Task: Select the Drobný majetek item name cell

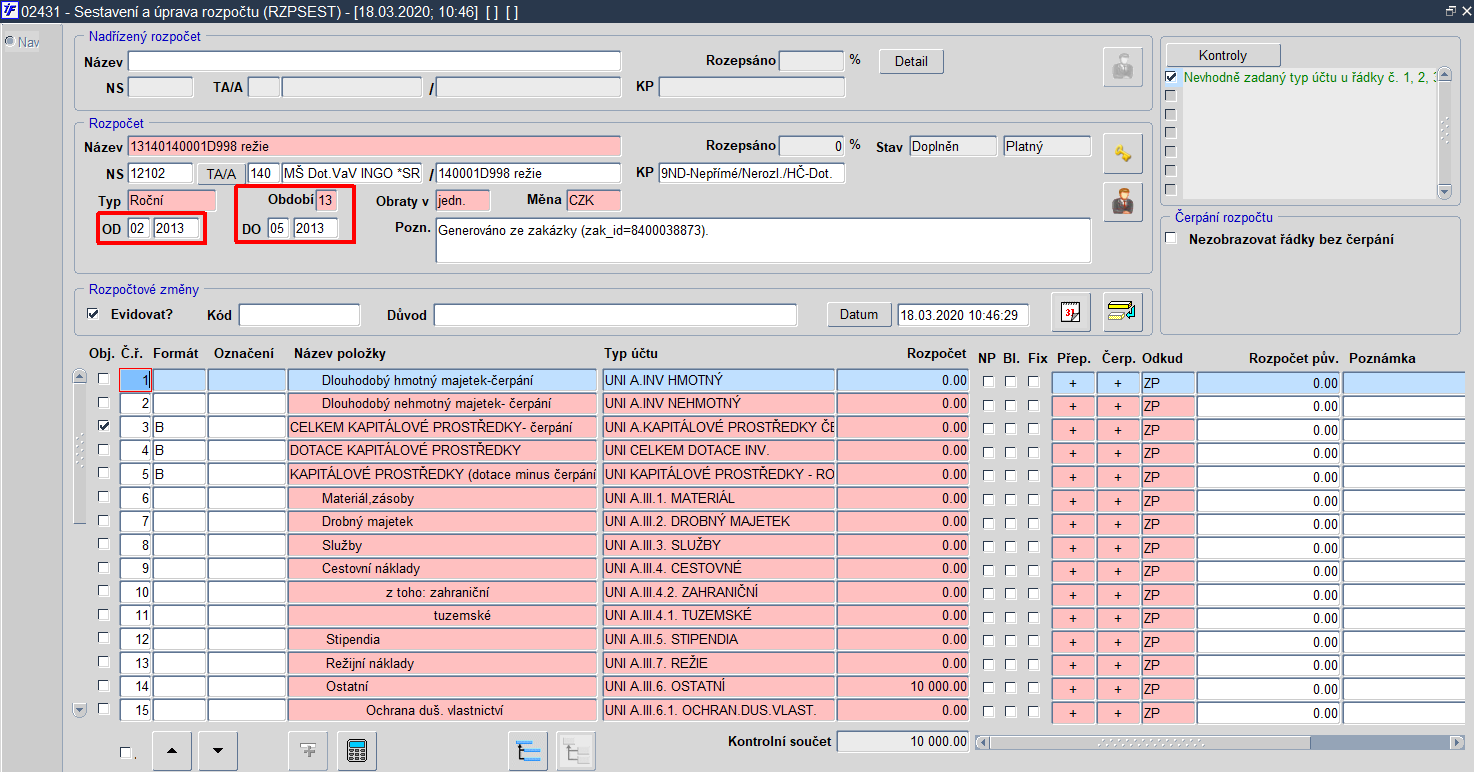Action: pos(442,521)
